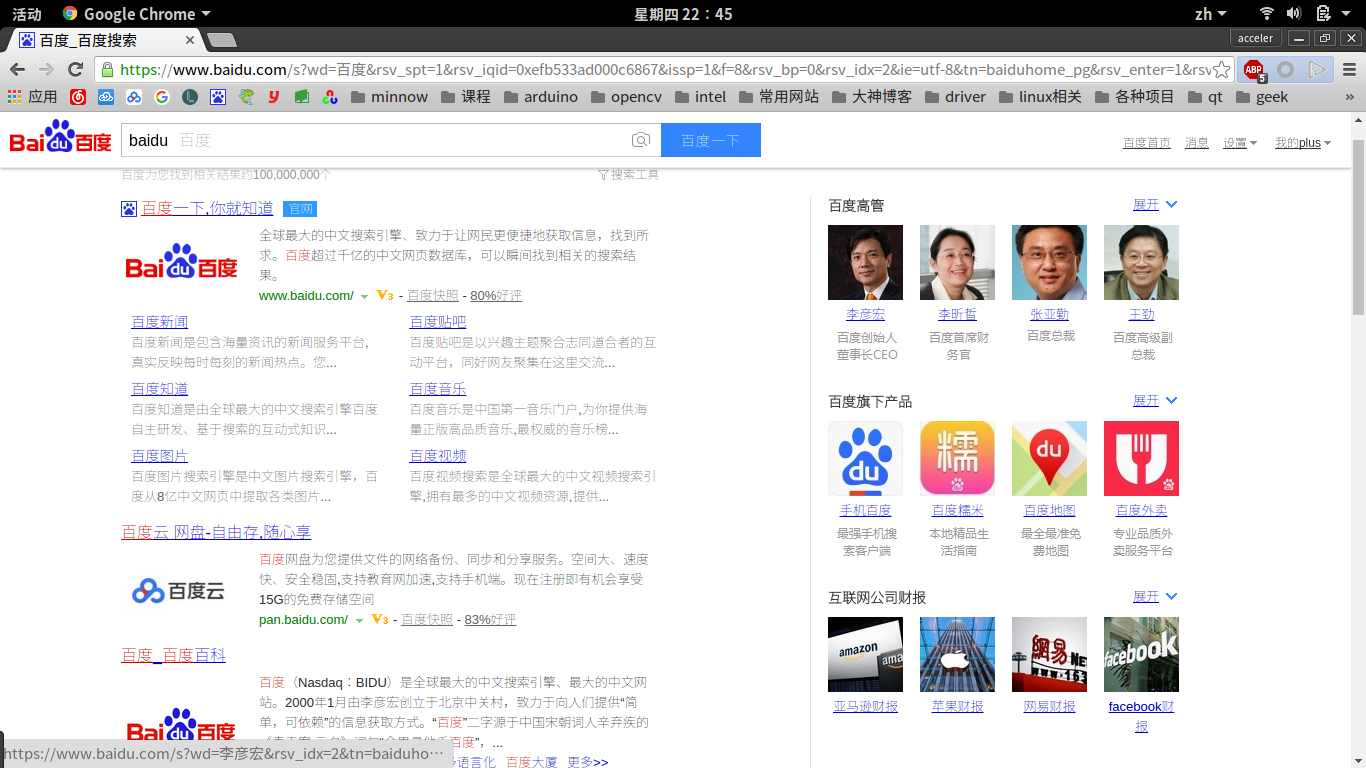Click the facebook financial report thumbnail
Viewport: 1366px width, 768px height.
tap(1141, 654)
